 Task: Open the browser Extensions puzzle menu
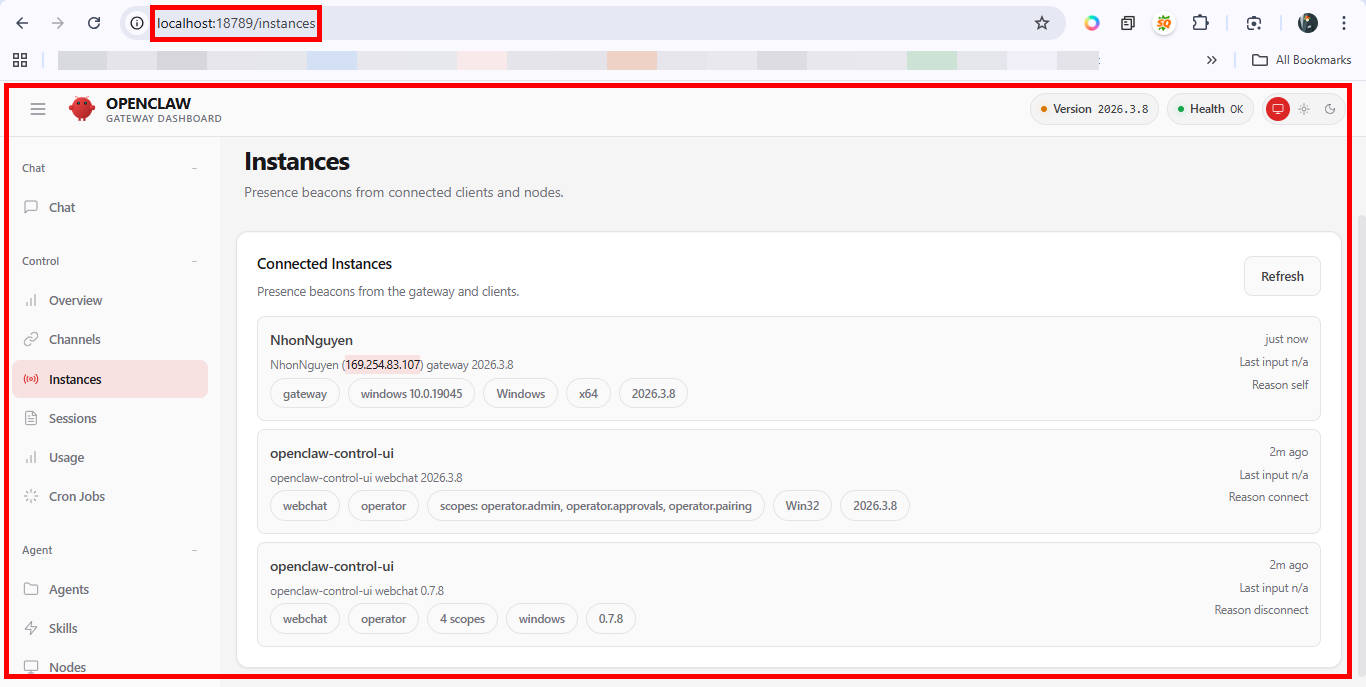point(1201,23)
